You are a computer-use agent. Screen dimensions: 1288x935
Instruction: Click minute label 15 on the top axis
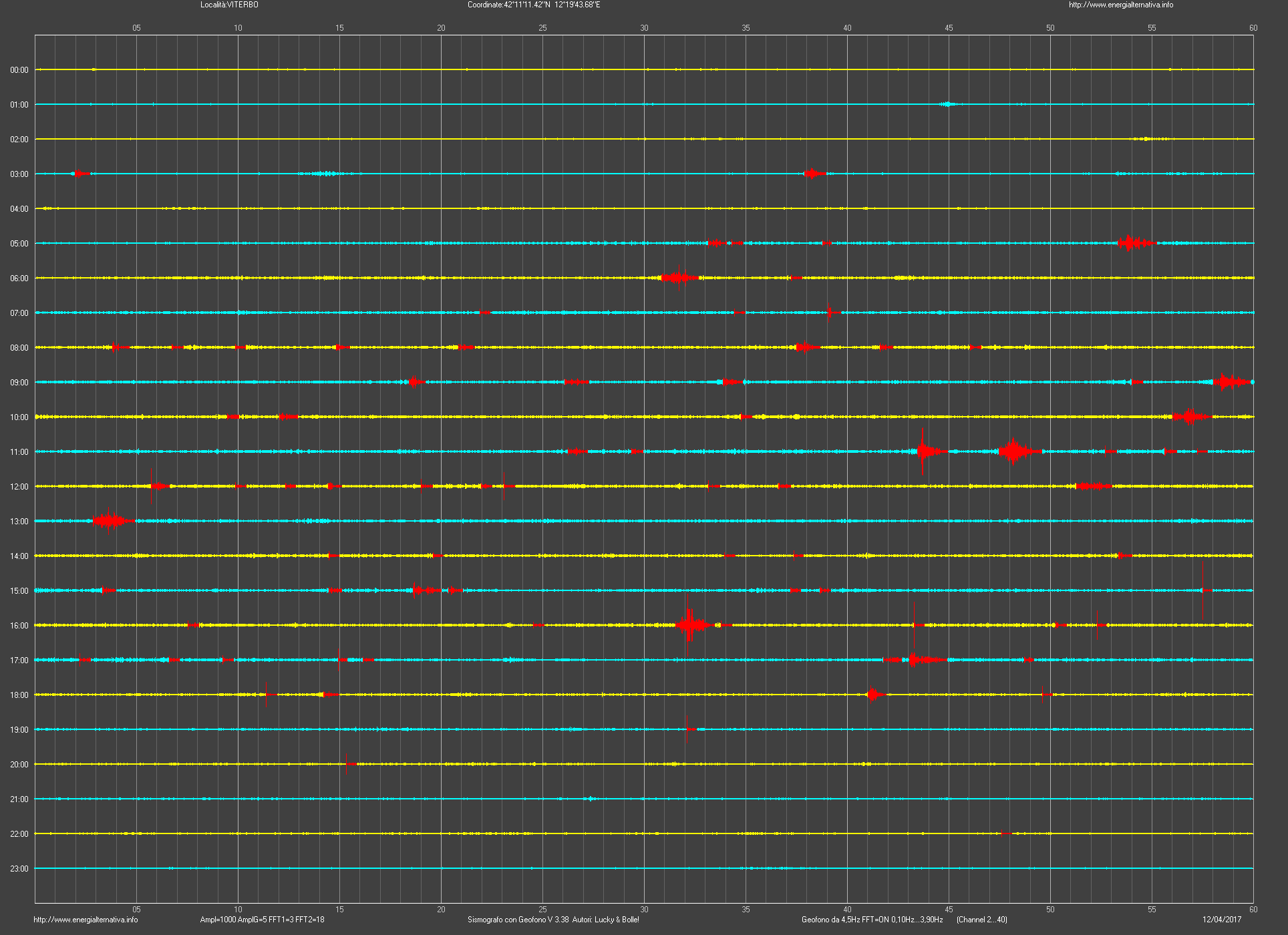(339, 28)
